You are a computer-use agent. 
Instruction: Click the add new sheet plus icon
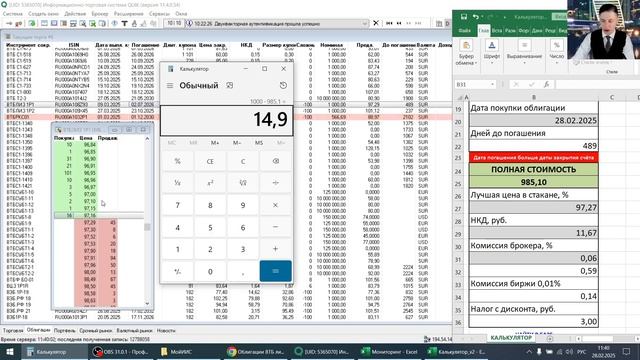point(550,338)
